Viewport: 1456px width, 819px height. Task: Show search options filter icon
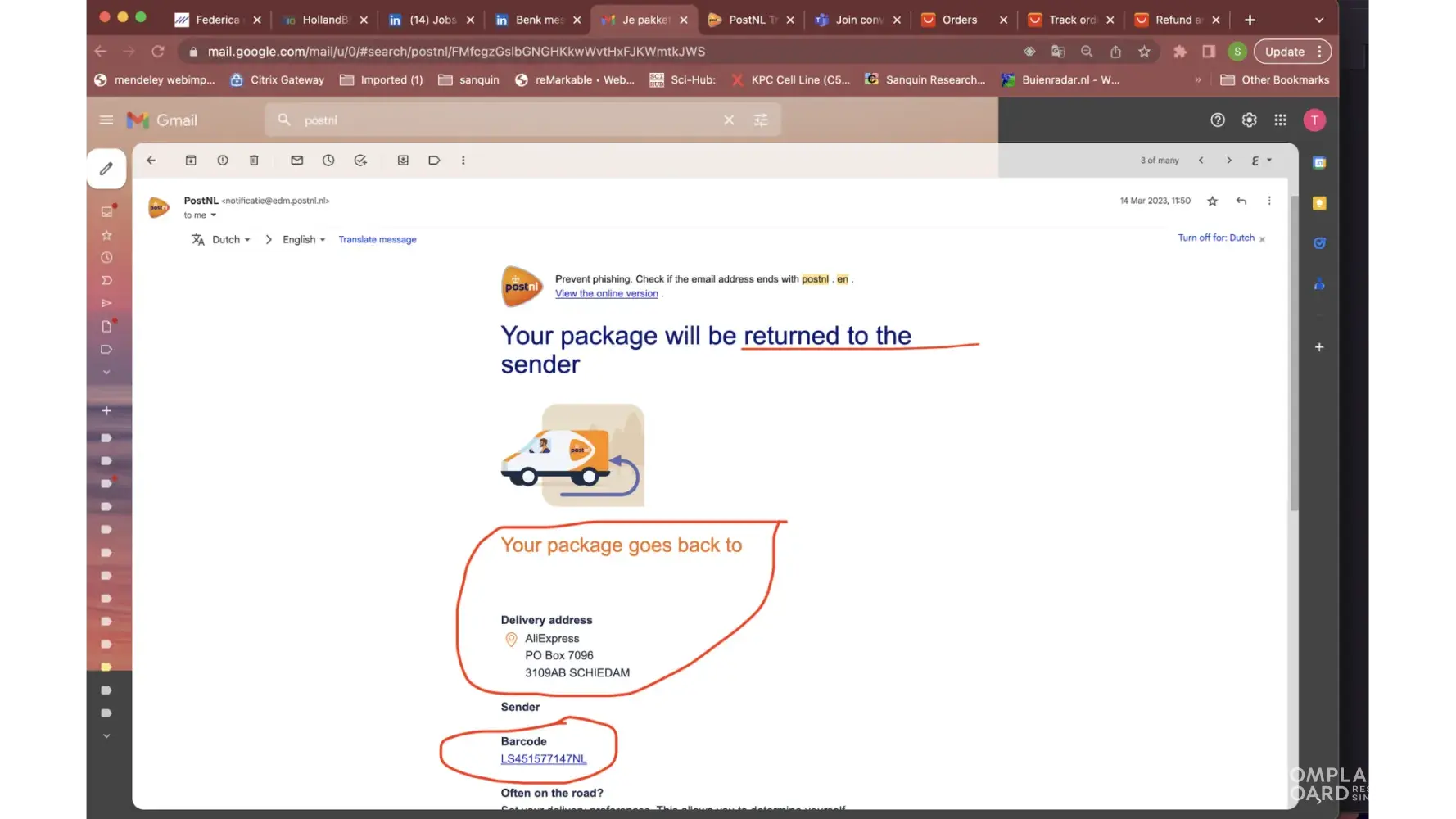(761, 120)
